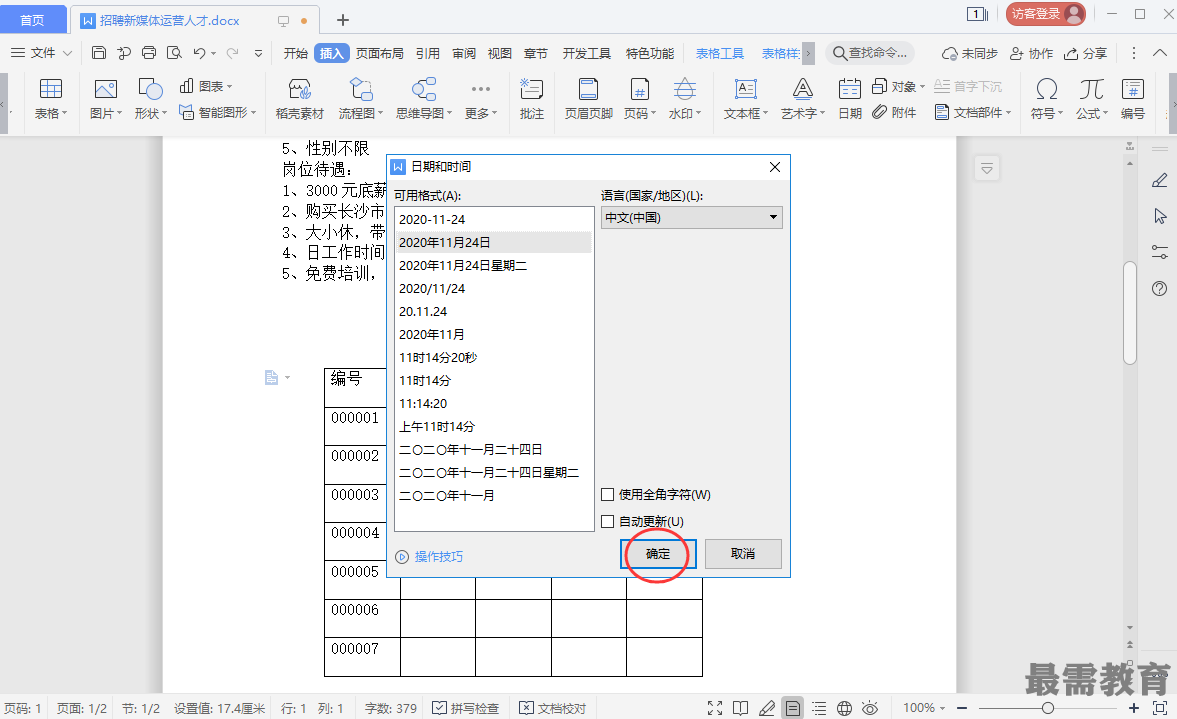Open the 开发工具 tab
The width and height of the screenshot is (1177, 719).
tap(586, 53)
